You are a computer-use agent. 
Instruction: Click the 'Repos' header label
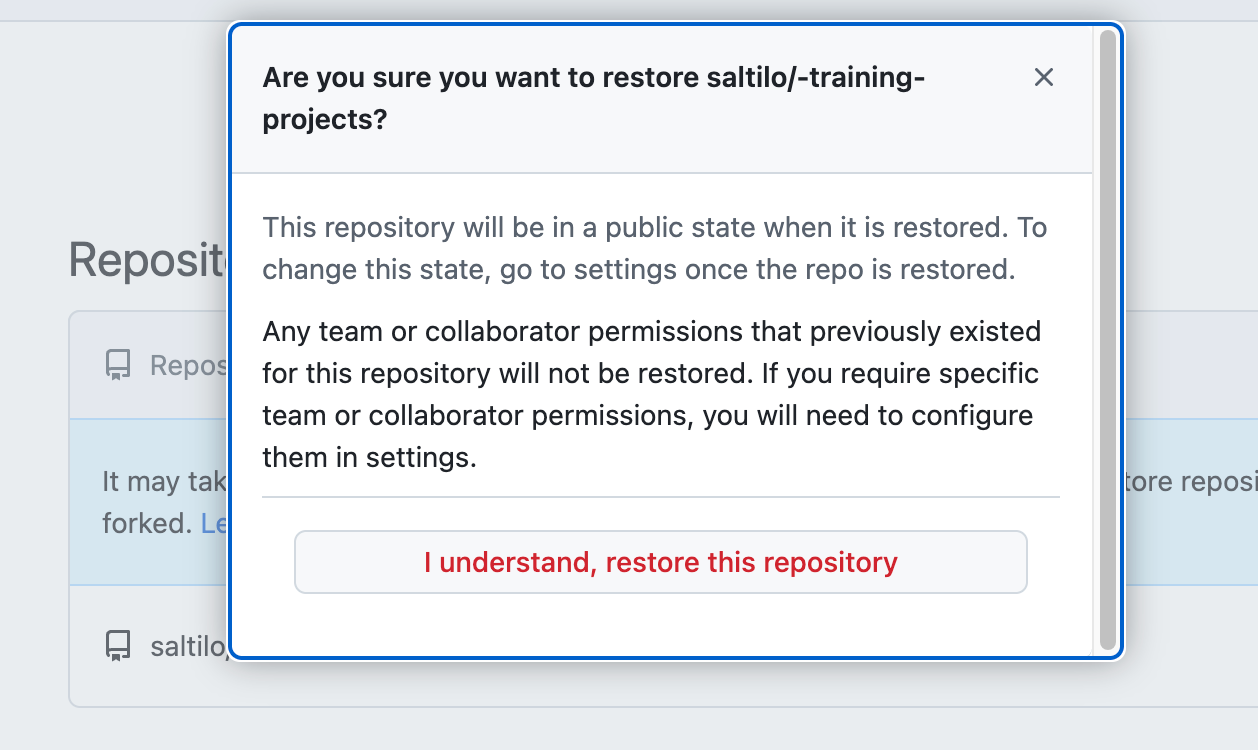tap(188, 366)
